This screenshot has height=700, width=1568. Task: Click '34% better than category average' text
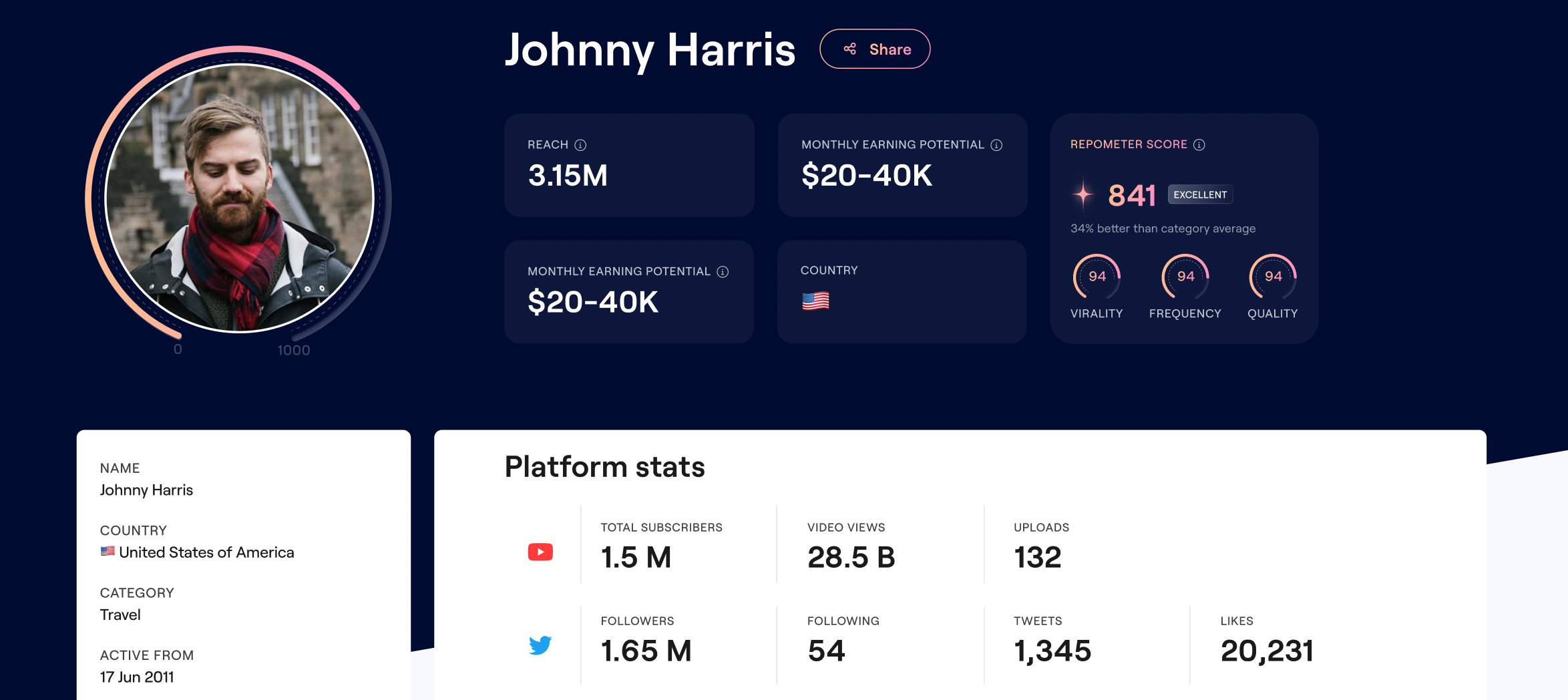[1163, 228]
